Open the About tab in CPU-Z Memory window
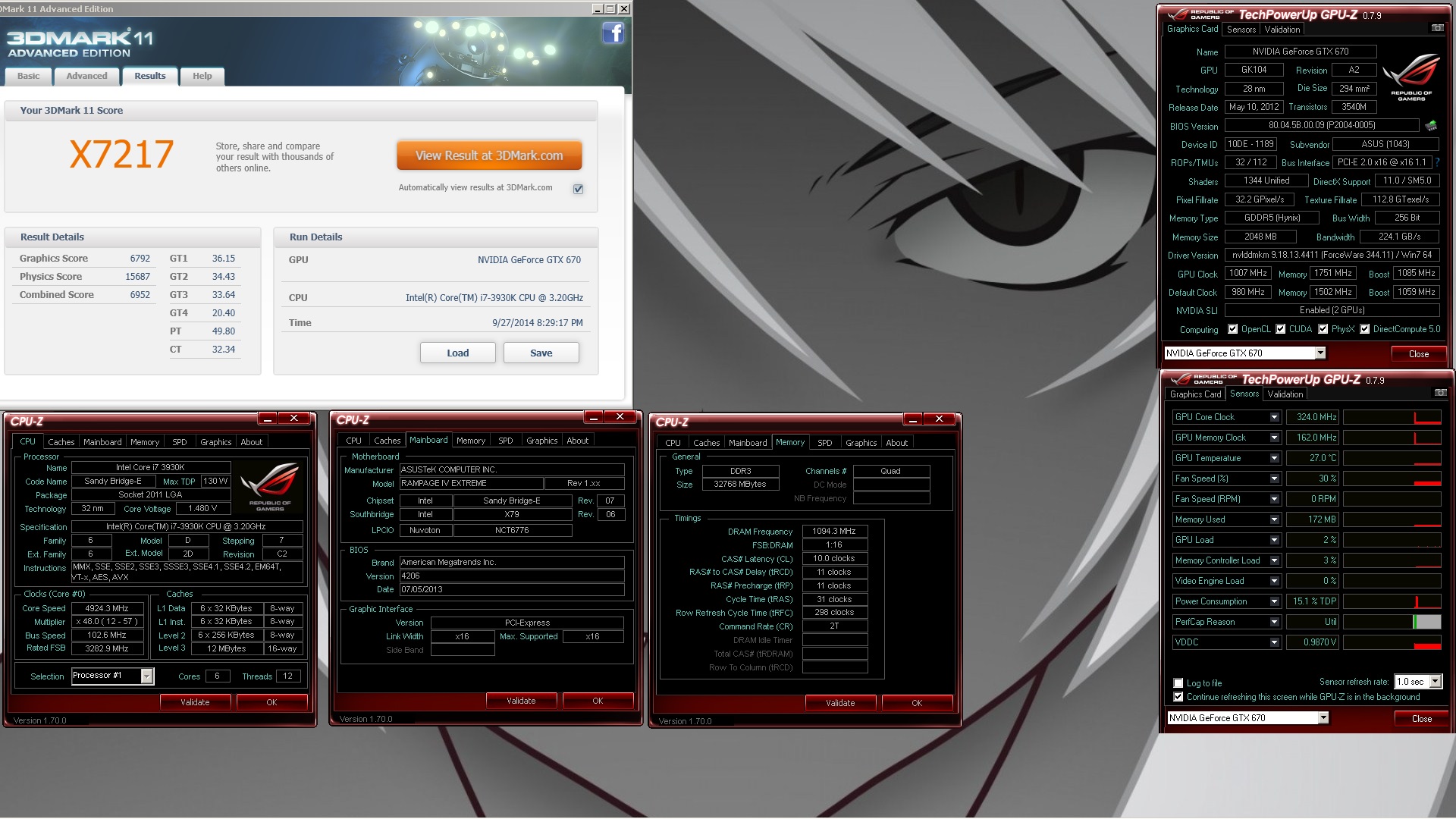The image size is (1456, 819). pos(897,443)
